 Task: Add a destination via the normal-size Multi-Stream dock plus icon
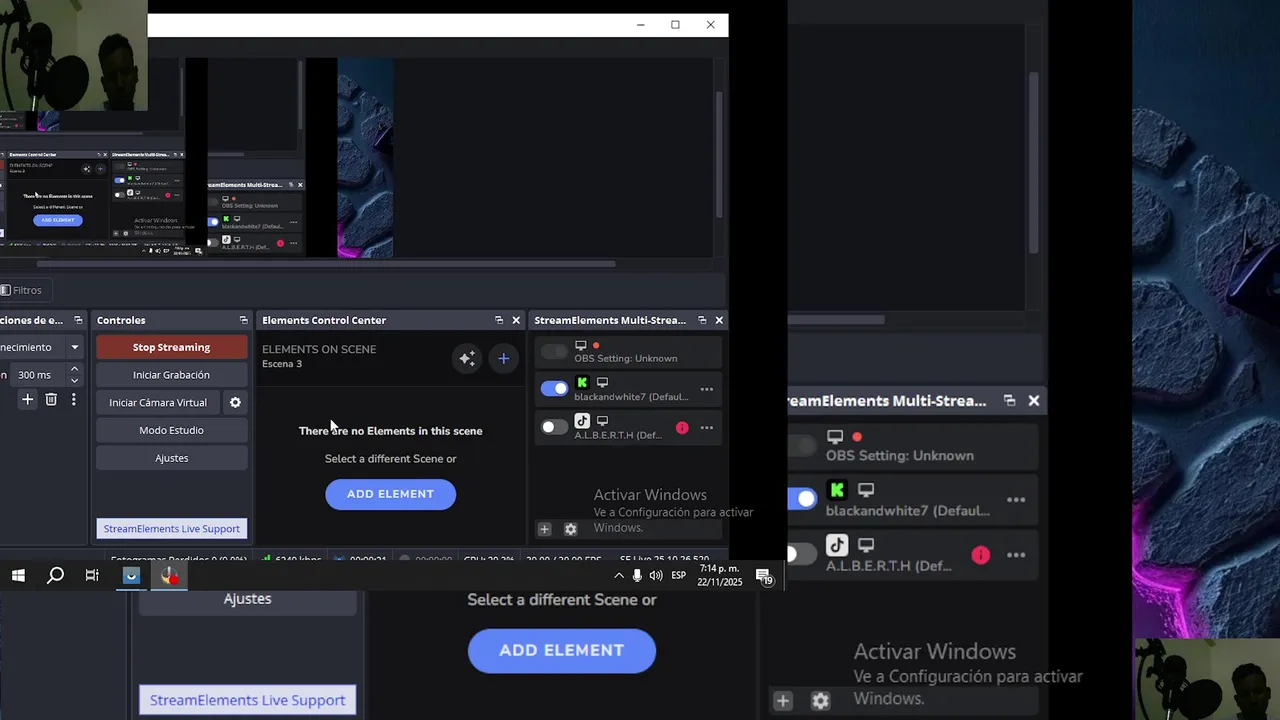pyautogui.click(x=544, y=529)
